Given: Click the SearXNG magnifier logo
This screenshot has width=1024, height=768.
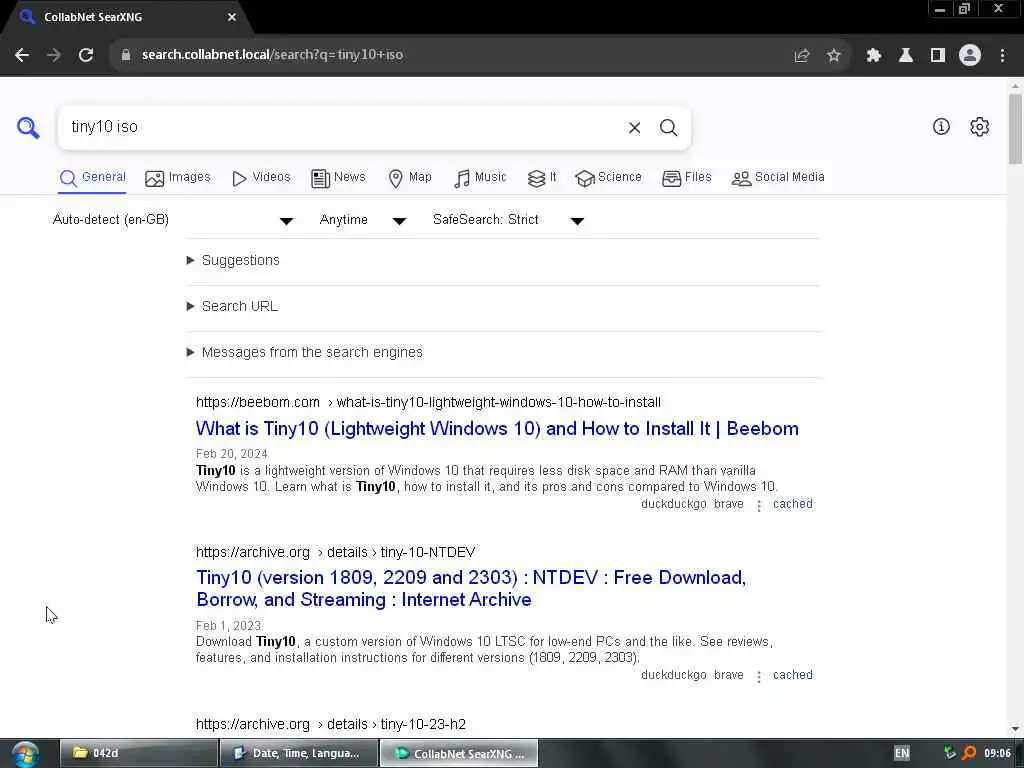Looking at the screenshot, I should (x=28, y=127).
